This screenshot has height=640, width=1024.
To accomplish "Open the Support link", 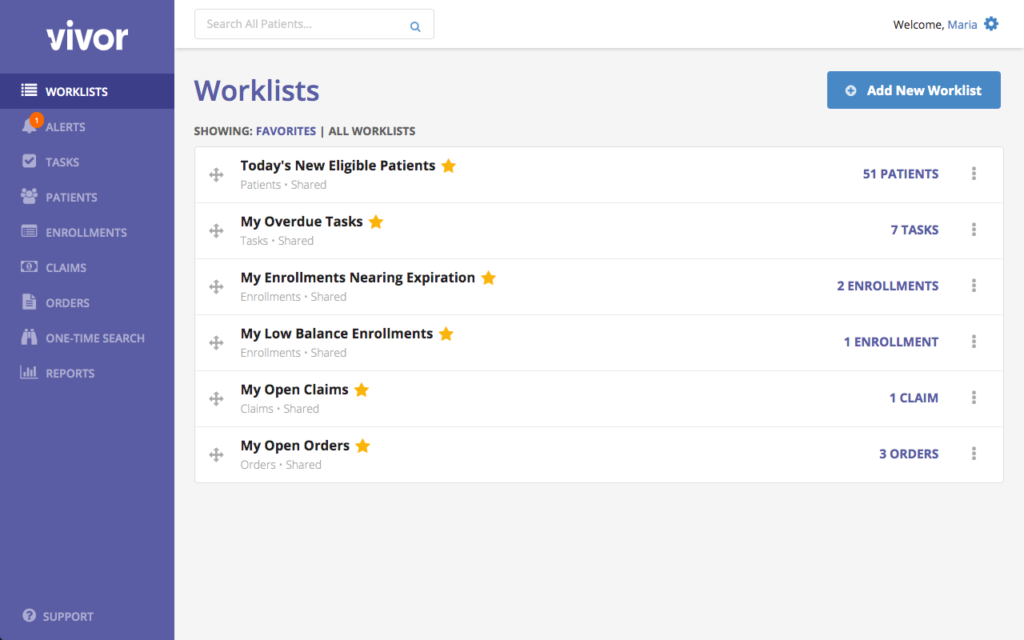I will coord(68,616).
